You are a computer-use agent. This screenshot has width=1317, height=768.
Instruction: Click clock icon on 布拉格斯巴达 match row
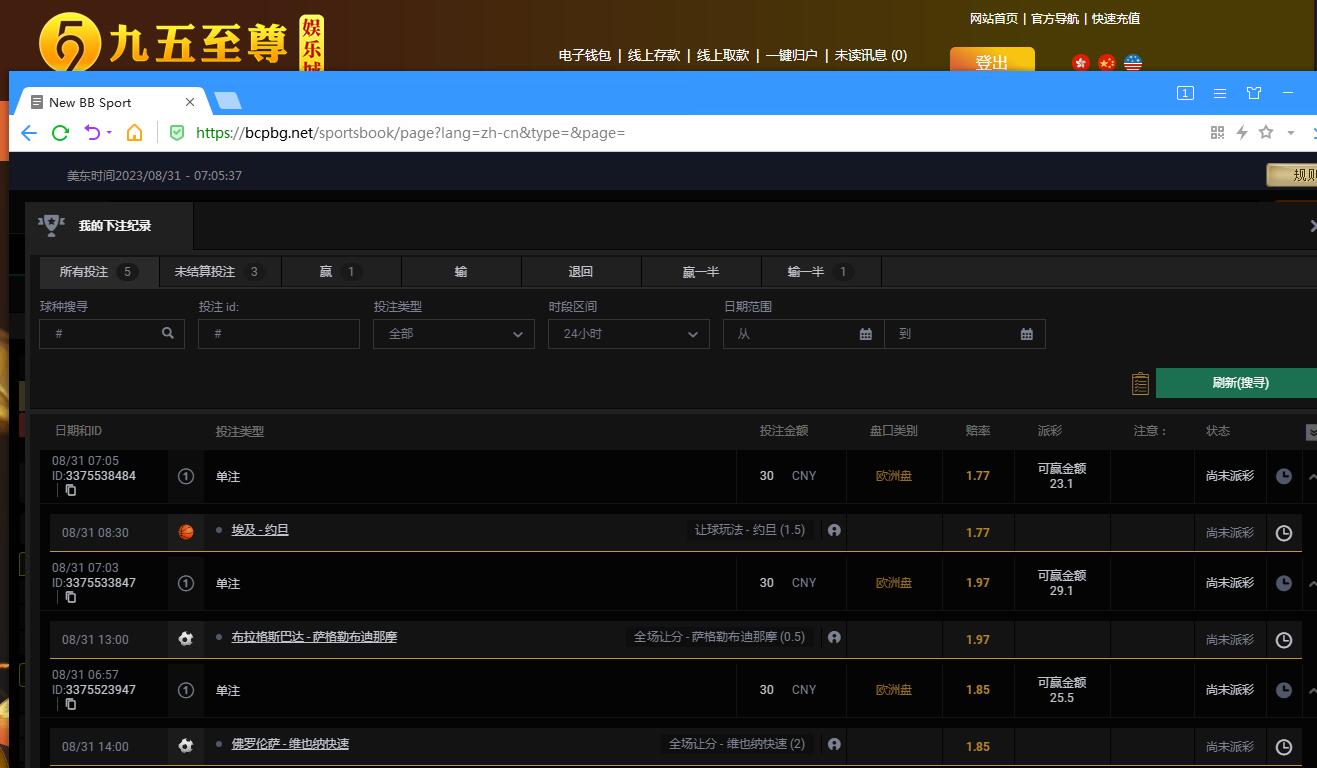[x=1284, y=640]
